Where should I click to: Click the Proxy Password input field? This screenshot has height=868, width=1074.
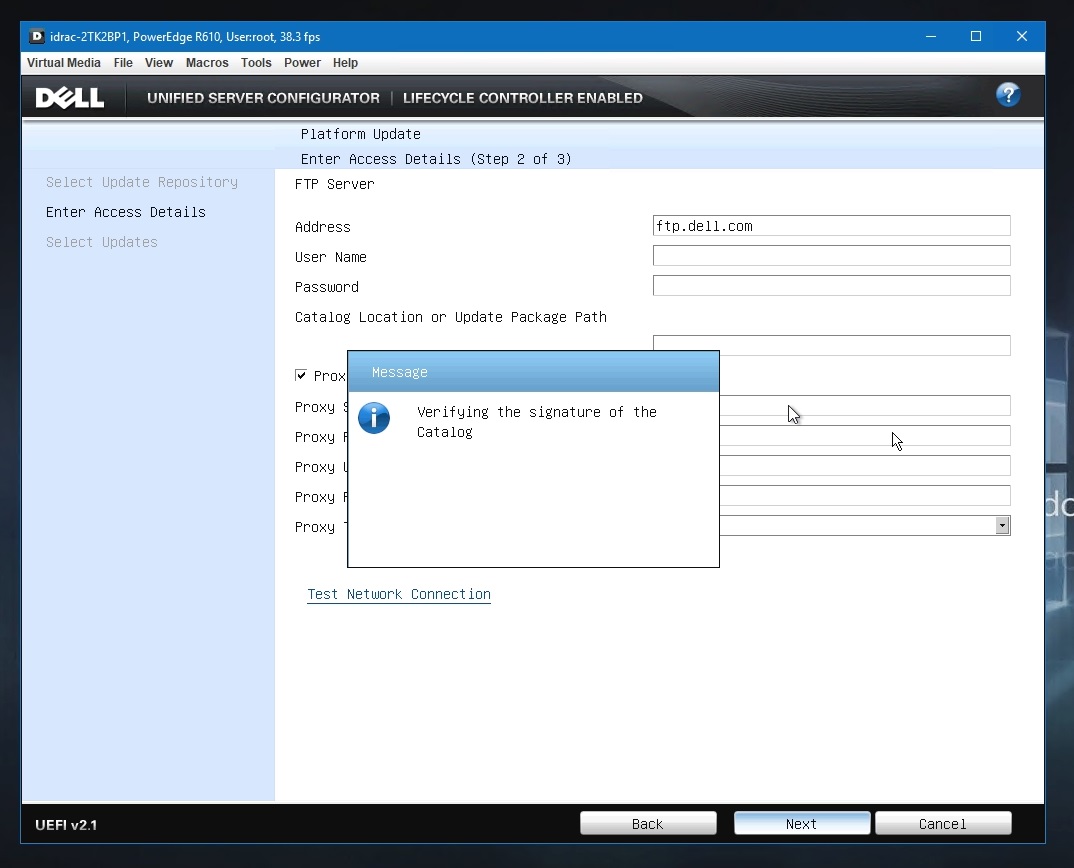tap(864, 496)
